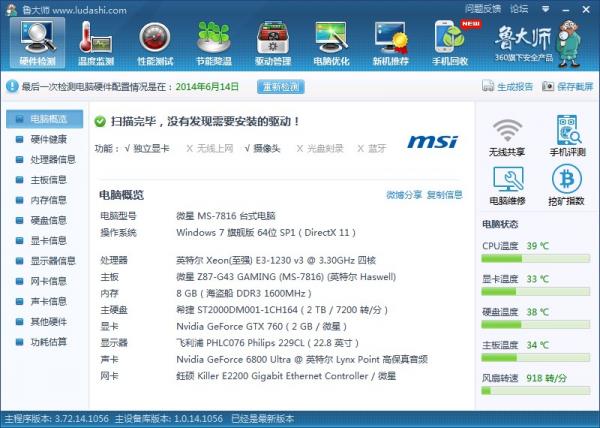Screen dimensions: 600x428
Task: Click the 保存截屏 camera icon
Action: 548,86
